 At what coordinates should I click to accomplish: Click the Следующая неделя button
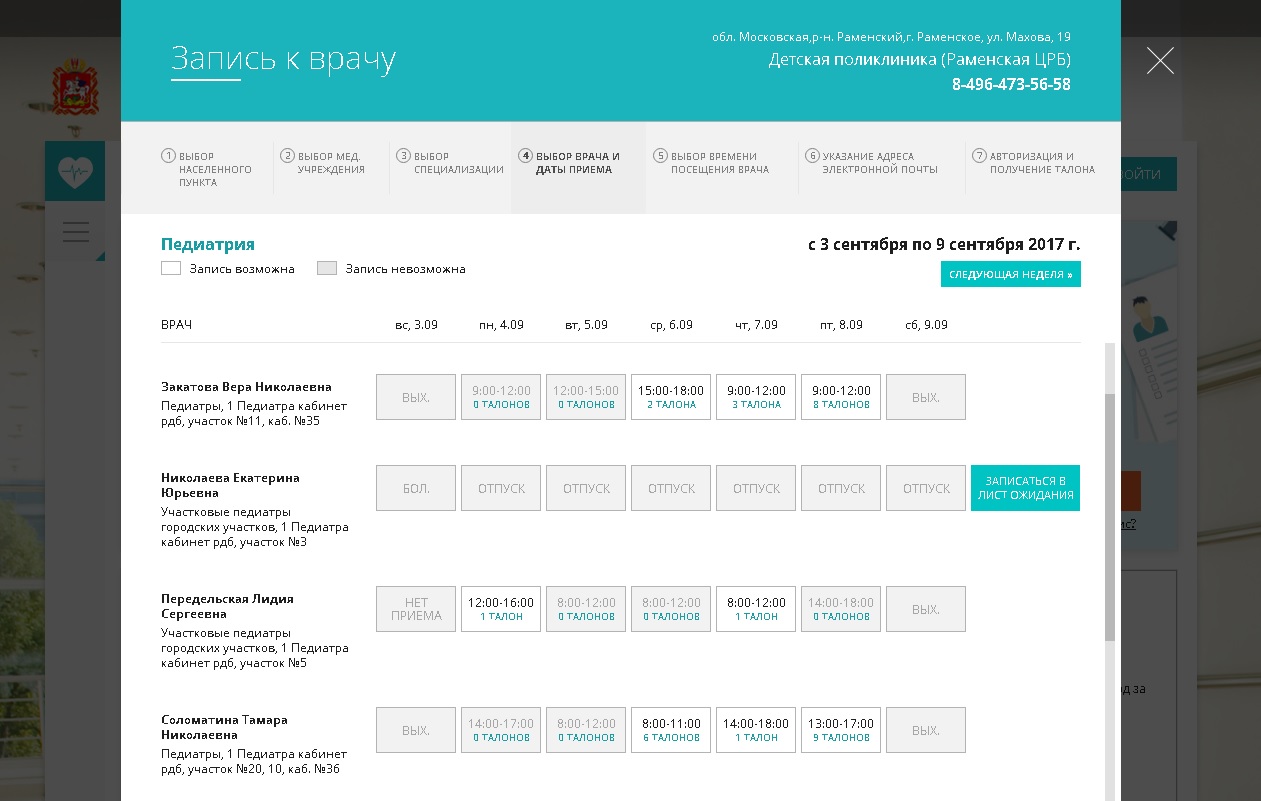(1010, 274)
